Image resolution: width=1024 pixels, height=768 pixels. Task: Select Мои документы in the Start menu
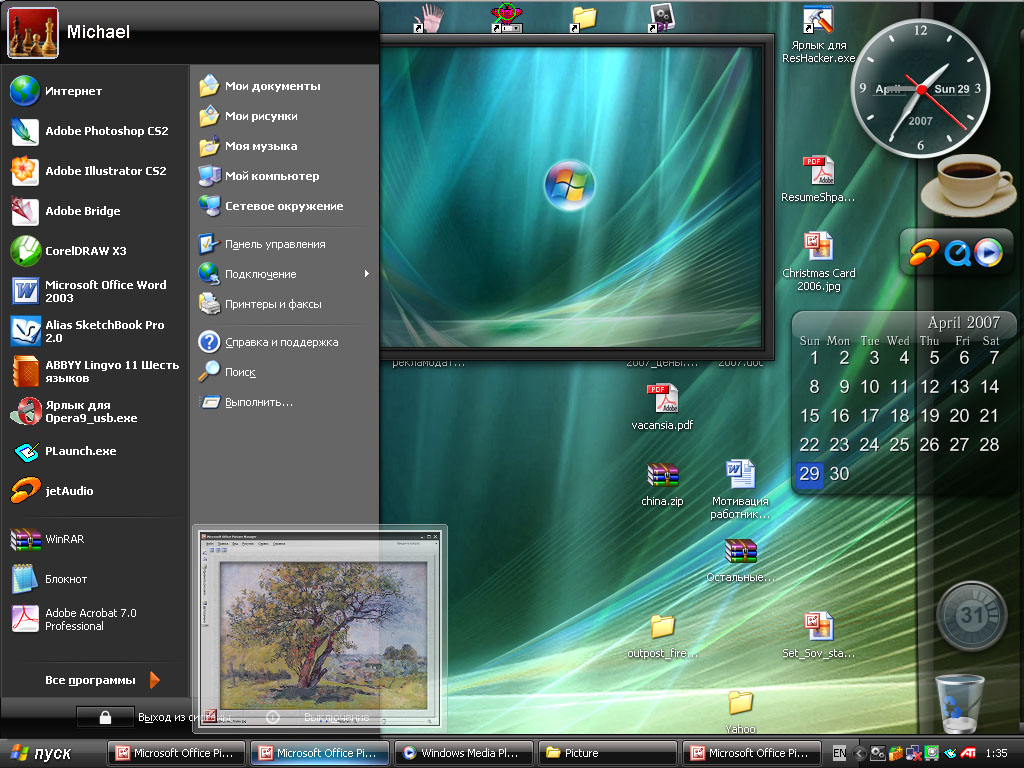coord(272,86)
